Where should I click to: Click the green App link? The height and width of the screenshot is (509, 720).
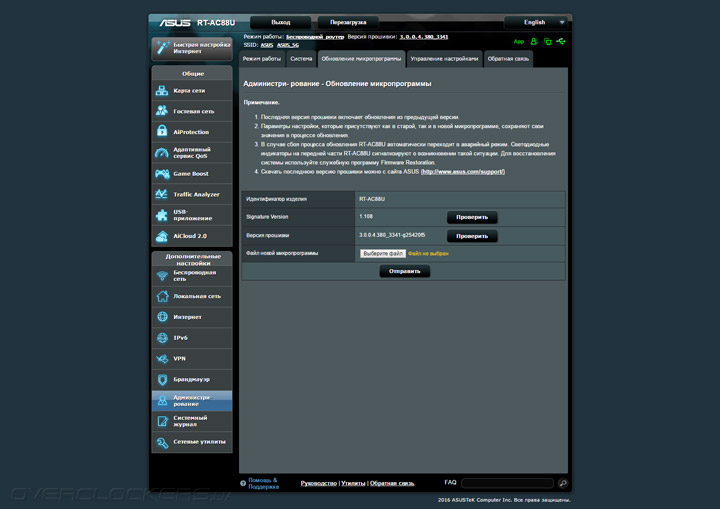point(519,41)
